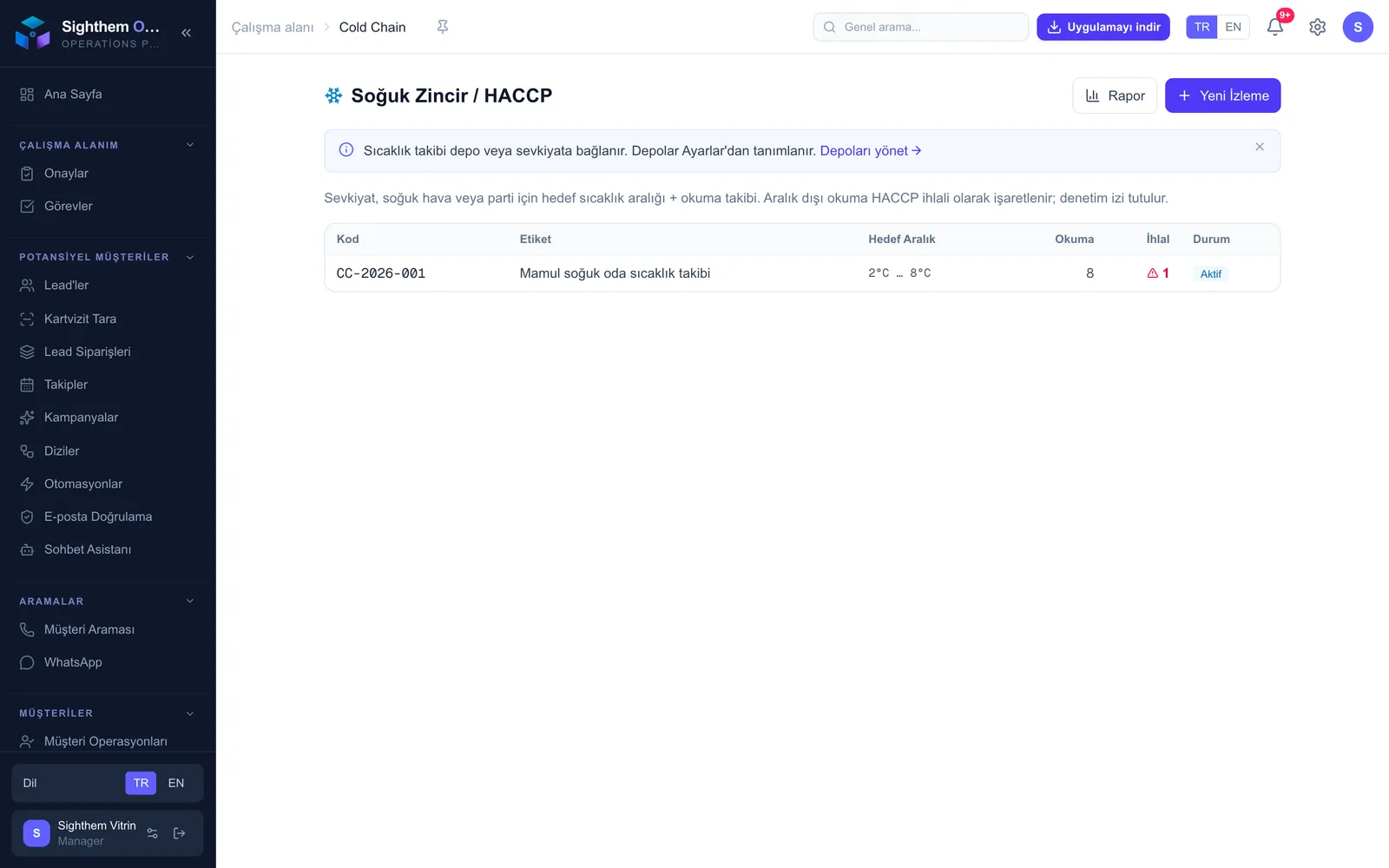
Task: Open the S profile avatar menu in the top bar
Action: pyautogui.click(x=1358, y=27)
